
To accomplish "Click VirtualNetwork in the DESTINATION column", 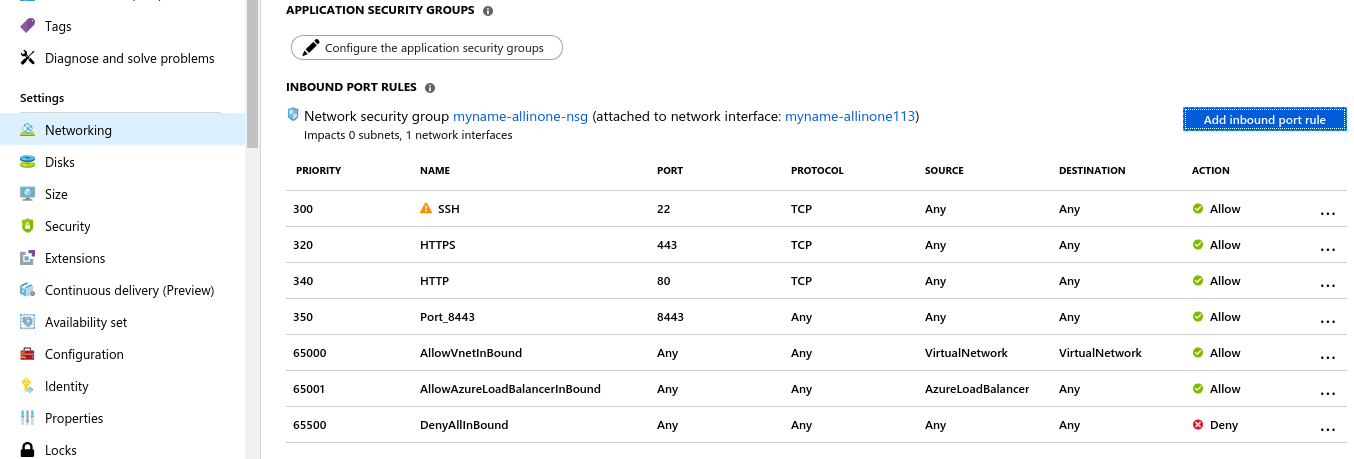I will pos(1100,353).
